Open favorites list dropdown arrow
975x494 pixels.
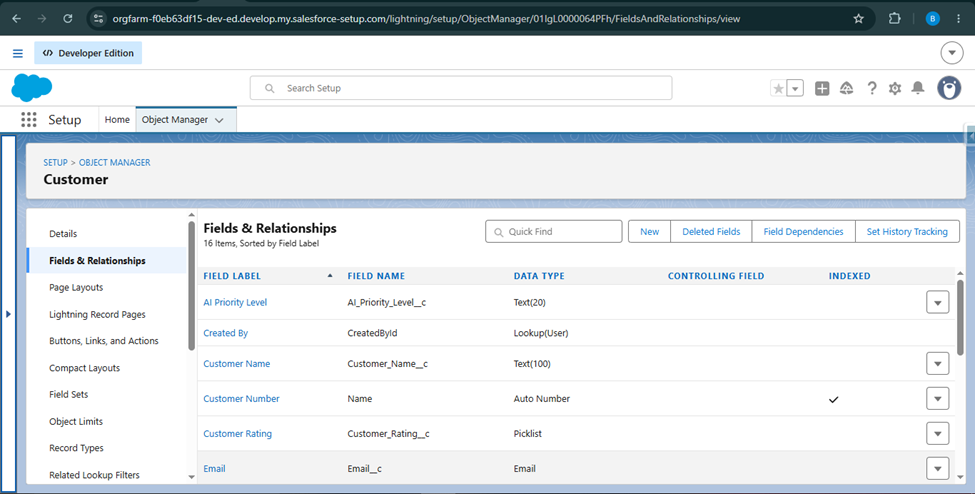coord(795,88)
